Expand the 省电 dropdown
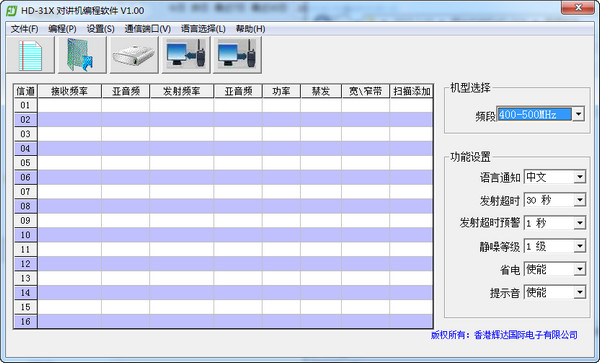The width and height of the screenshot is (600, 363). (x=580, y=269)
